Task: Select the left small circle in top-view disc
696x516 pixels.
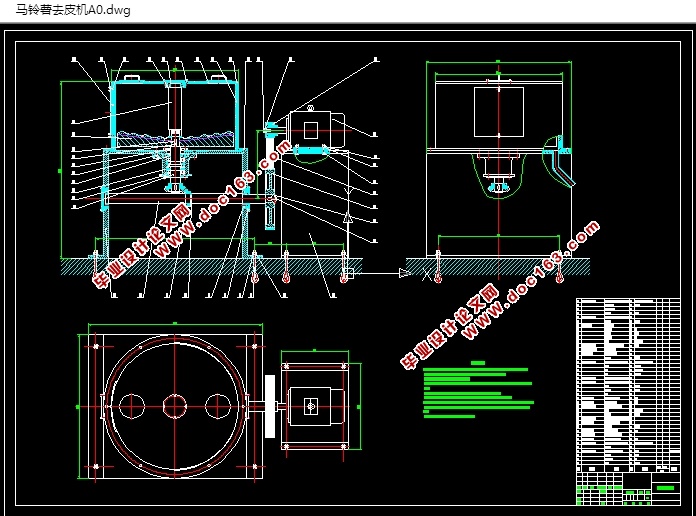Action: (132, 406)
